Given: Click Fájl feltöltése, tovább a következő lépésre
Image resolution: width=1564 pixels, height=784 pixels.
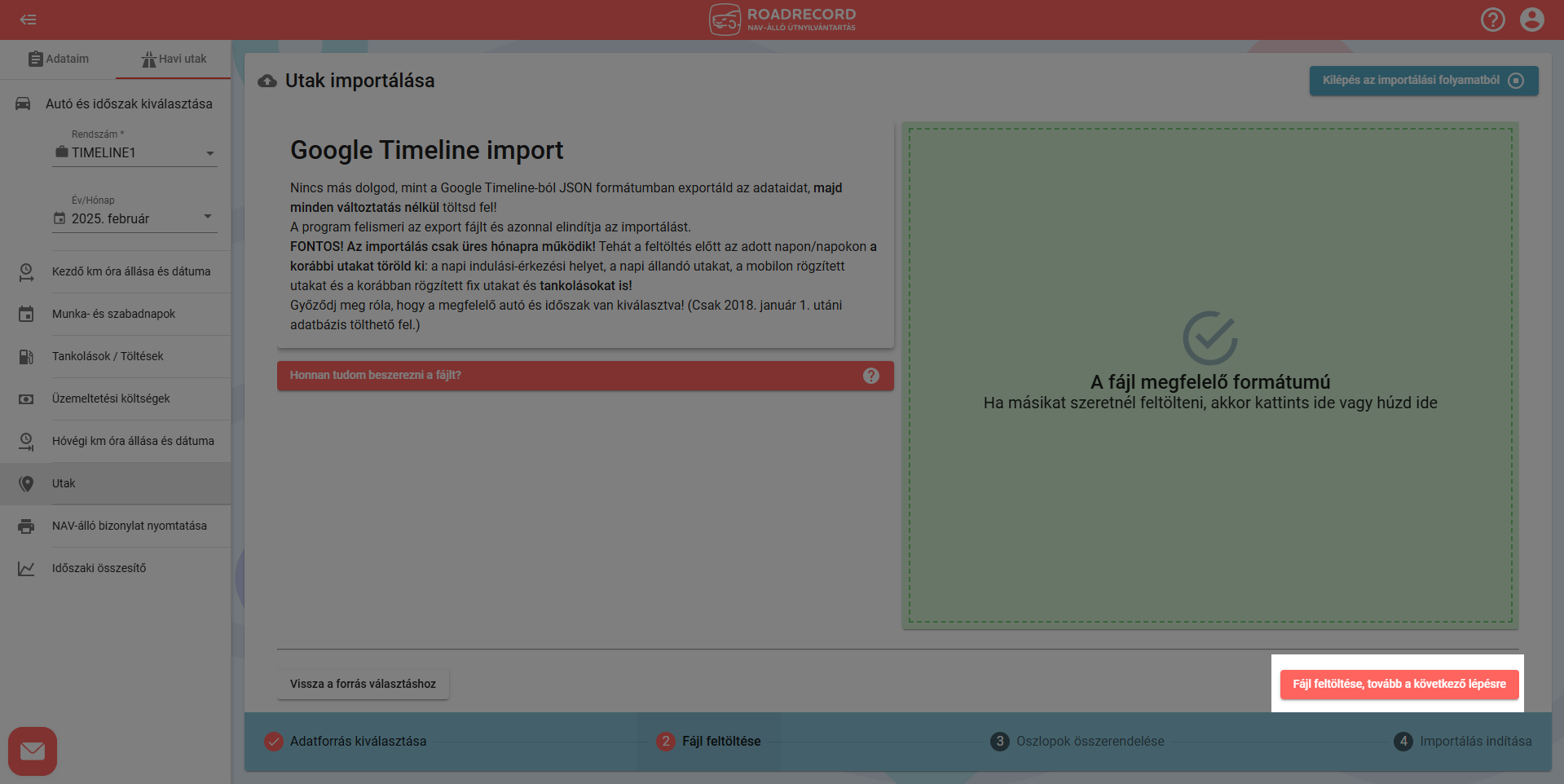Looking at the screenshot, I should coord(1399,684).
